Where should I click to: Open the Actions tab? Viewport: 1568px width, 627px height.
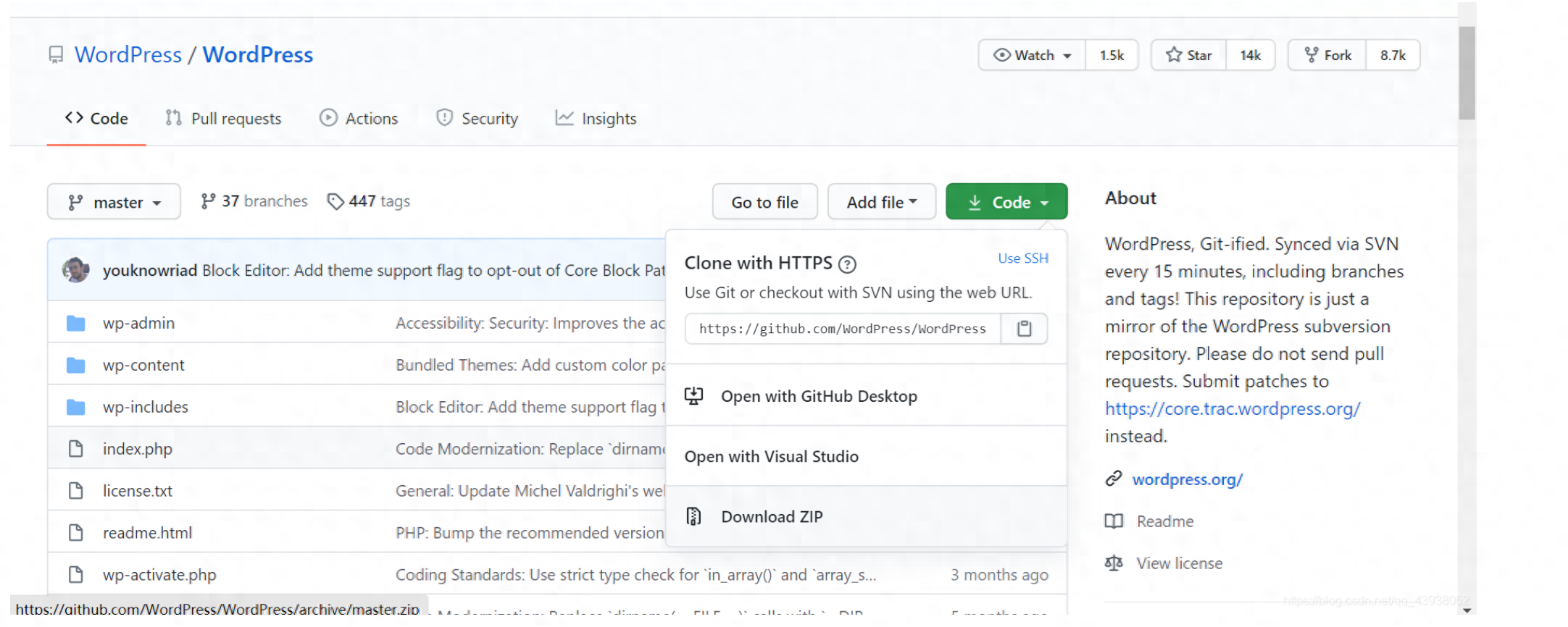(359, 118)
